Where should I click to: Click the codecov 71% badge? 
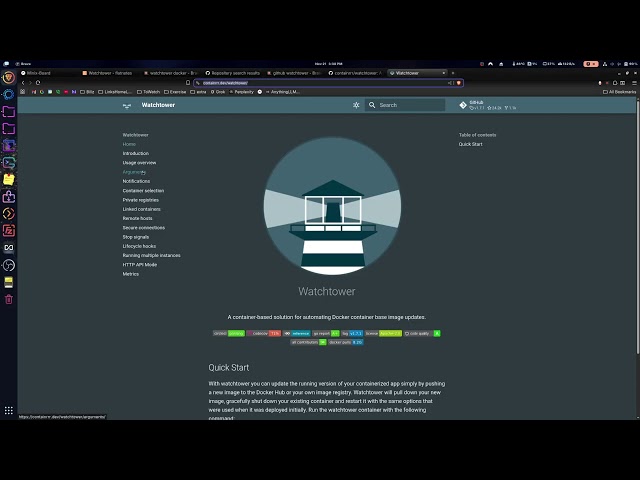264,333
